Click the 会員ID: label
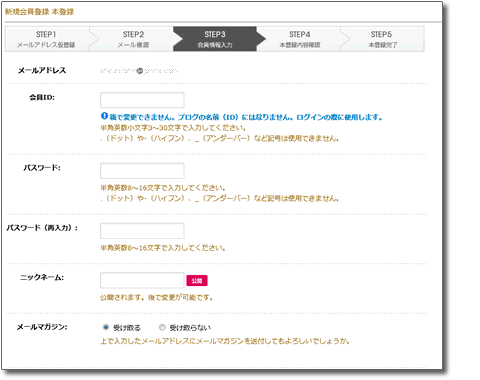This screenshot has width=480, height=380. tap(42, 97)
